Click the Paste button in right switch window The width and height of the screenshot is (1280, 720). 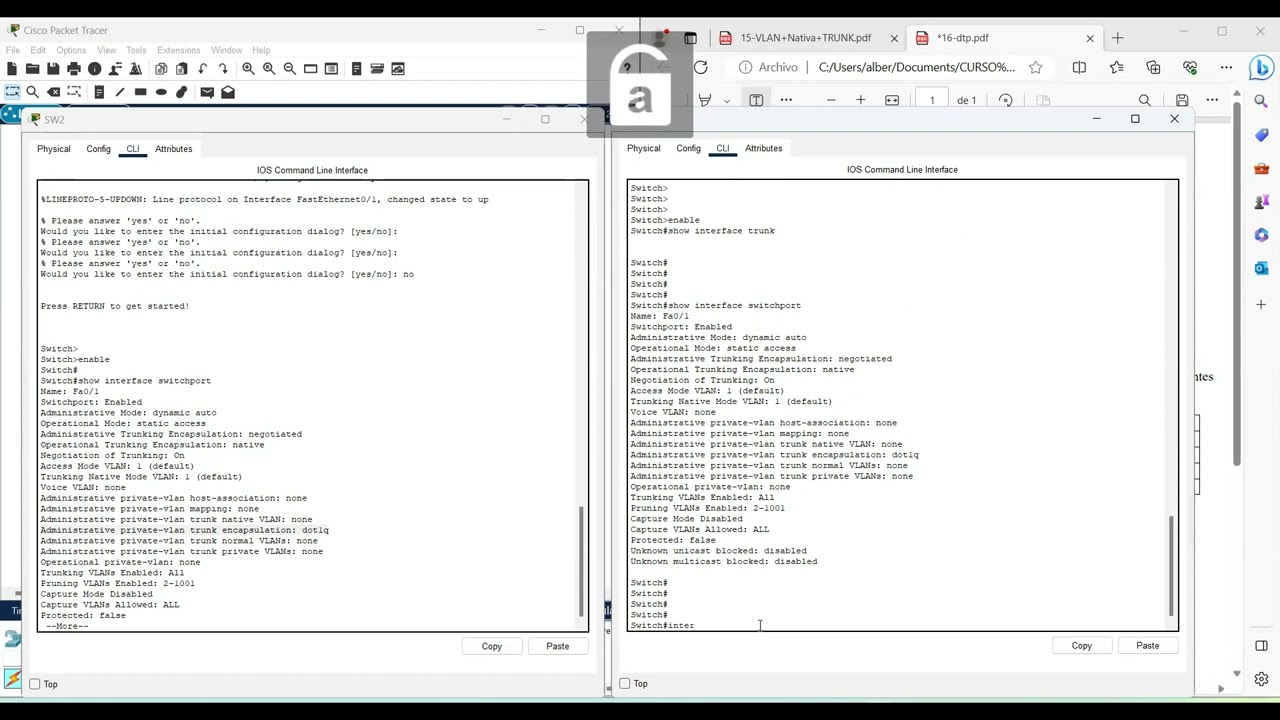point(1148,645)
